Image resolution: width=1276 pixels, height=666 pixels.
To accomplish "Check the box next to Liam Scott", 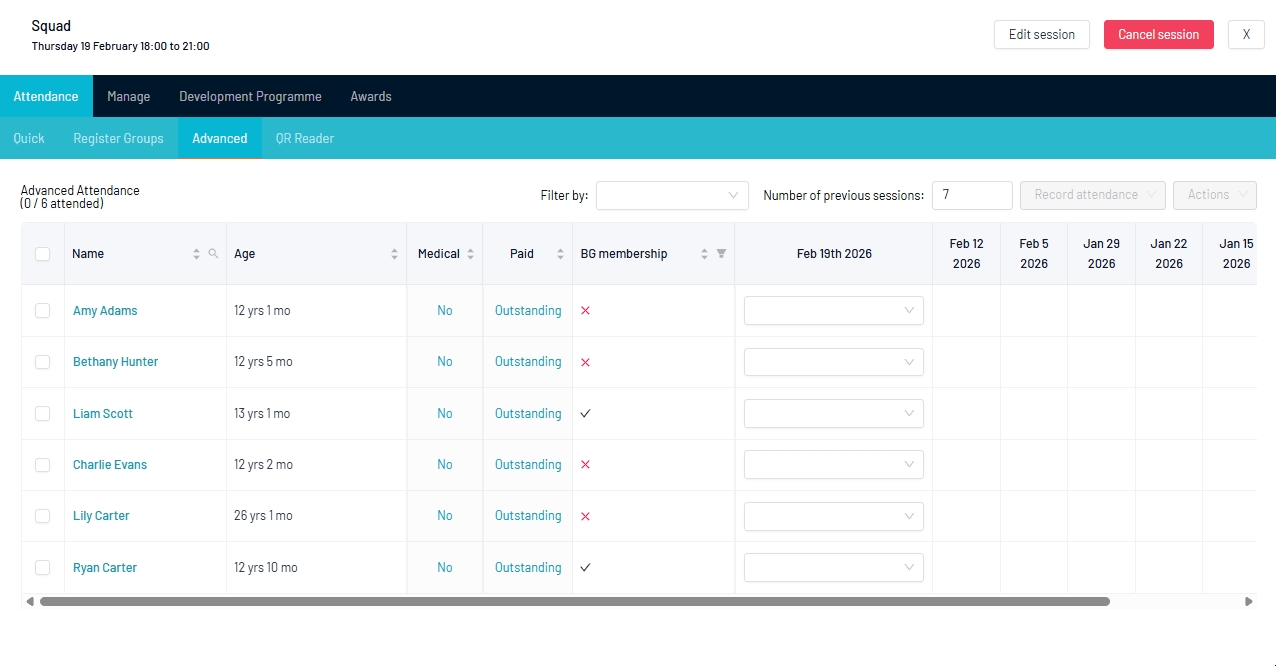I will 42,414.
